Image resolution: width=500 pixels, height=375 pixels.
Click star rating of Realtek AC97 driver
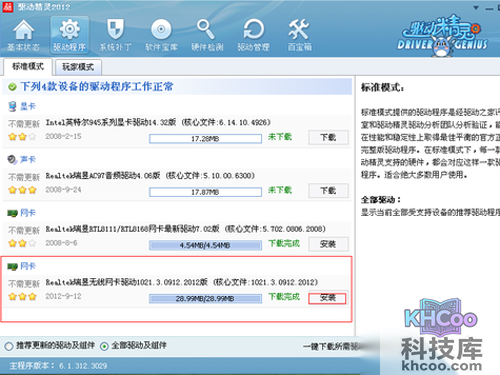[x=22, y=190]
